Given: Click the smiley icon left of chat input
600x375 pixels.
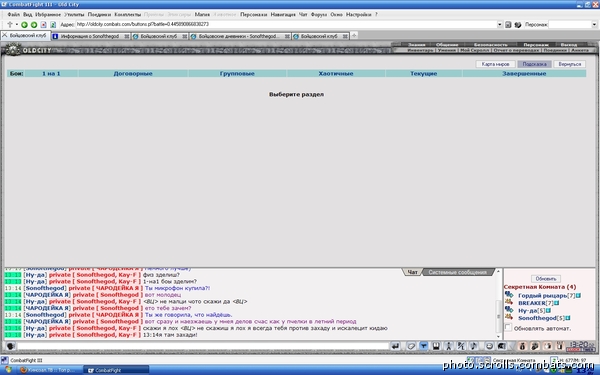Looking at the screenshot, I should tap(10, 346).
